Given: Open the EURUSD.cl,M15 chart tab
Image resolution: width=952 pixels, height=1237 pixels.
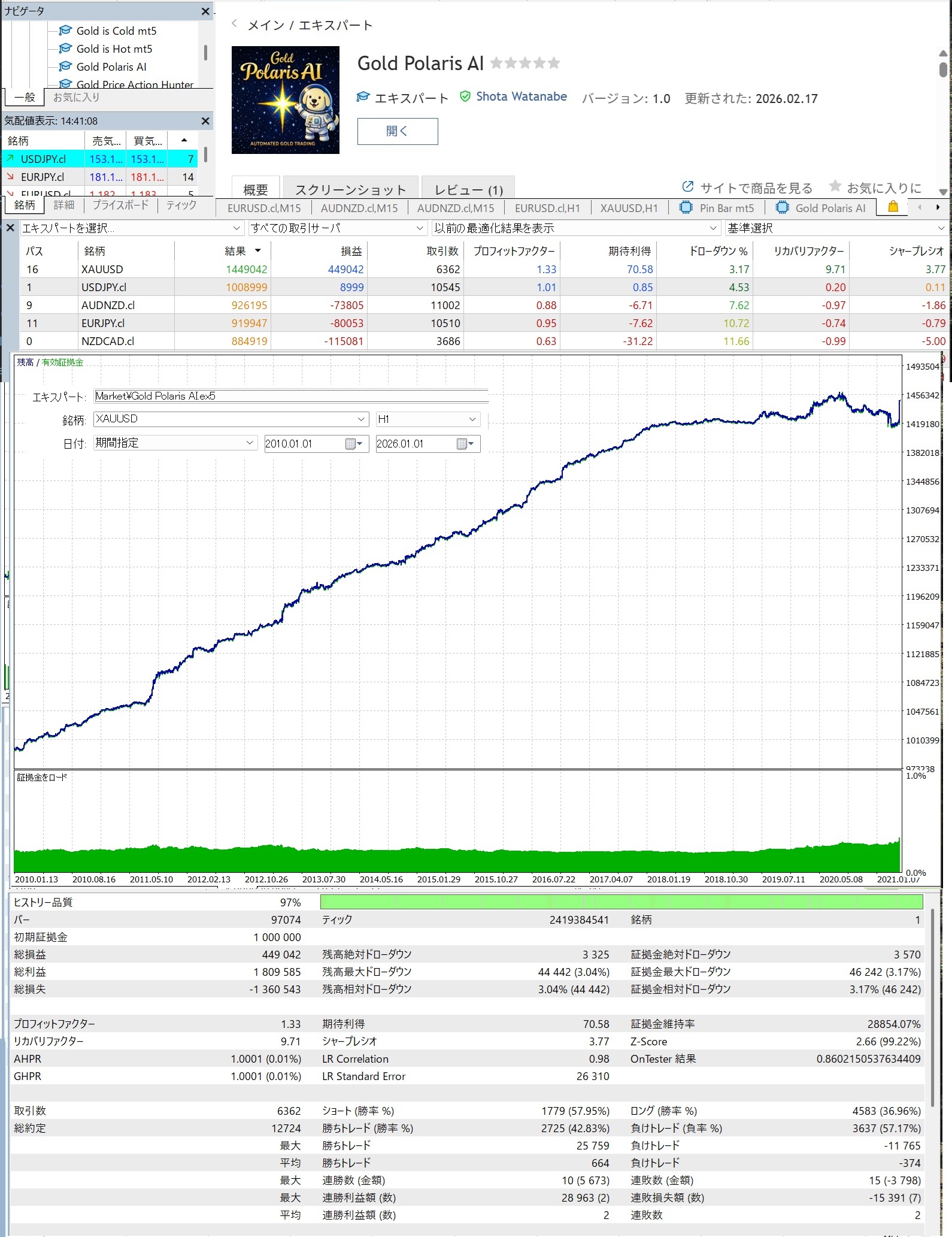Looking at the screenshot, I should [x=264, y=208].
